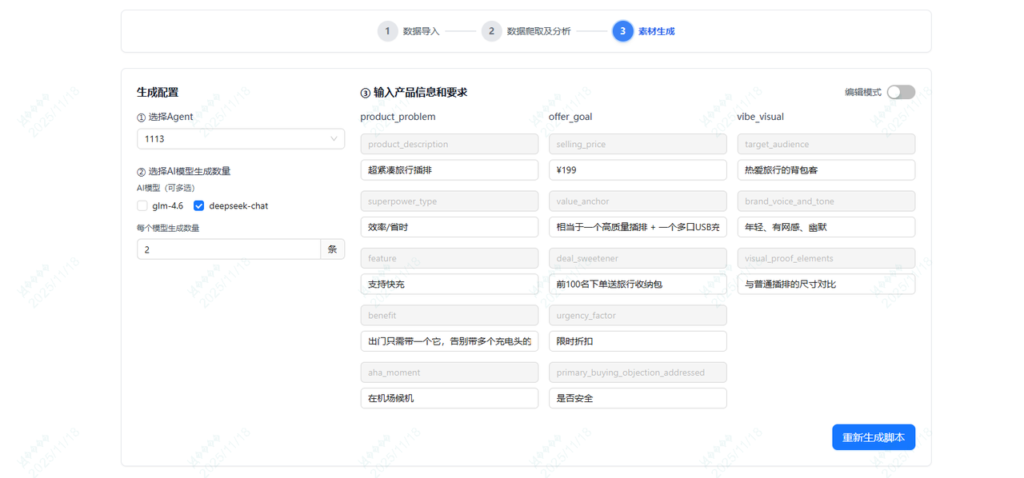This screenshot has width=1024, height=478.
Task: Check the glm-4.6 model checkbox
Action: [142, 206]
